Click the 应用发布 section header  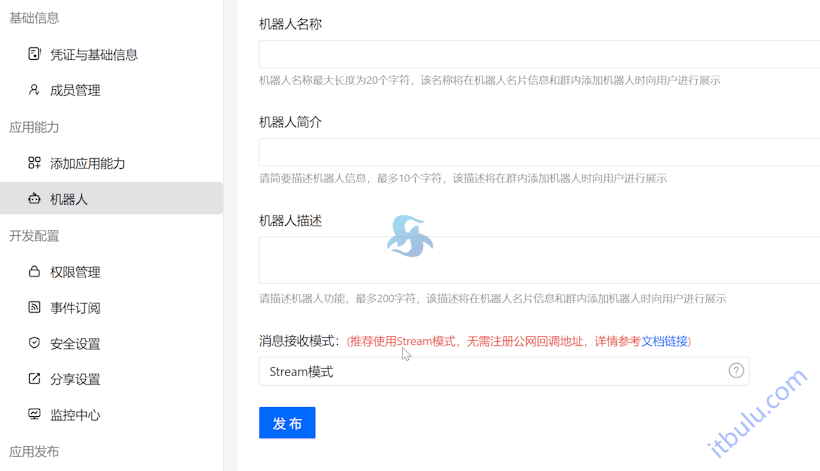click(x=34, y=451)
